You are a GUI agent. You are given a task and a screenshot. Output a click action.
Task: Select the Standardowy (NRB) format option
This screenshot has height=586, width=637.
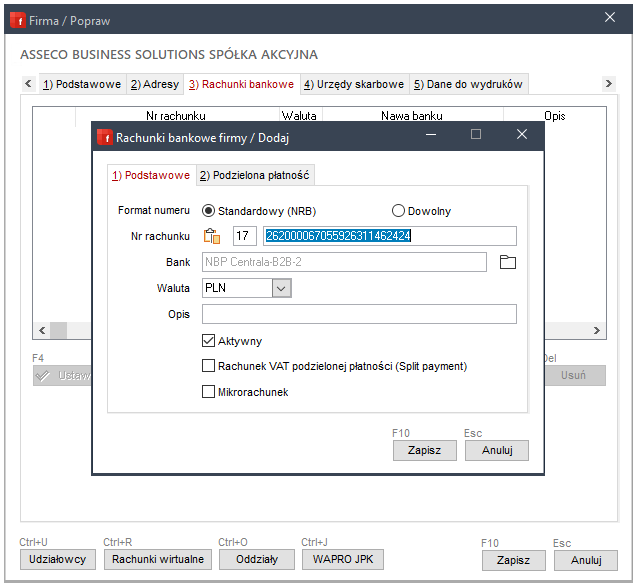pos(209,211)
